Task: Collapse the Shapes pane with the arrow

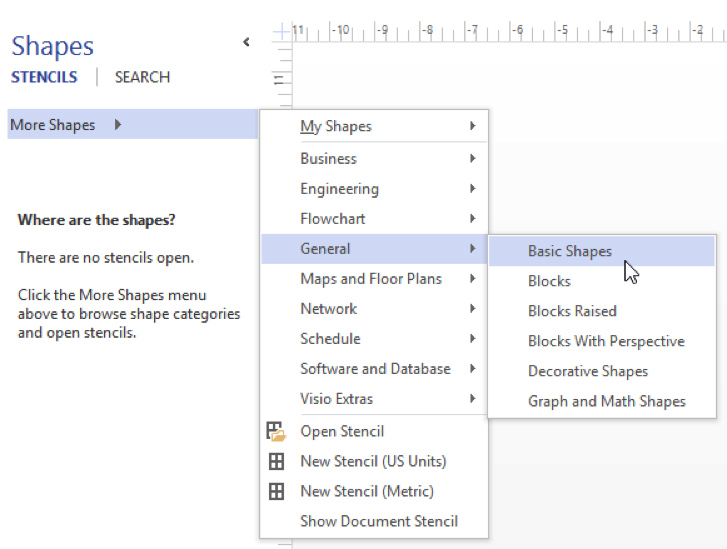Action: 246,42
